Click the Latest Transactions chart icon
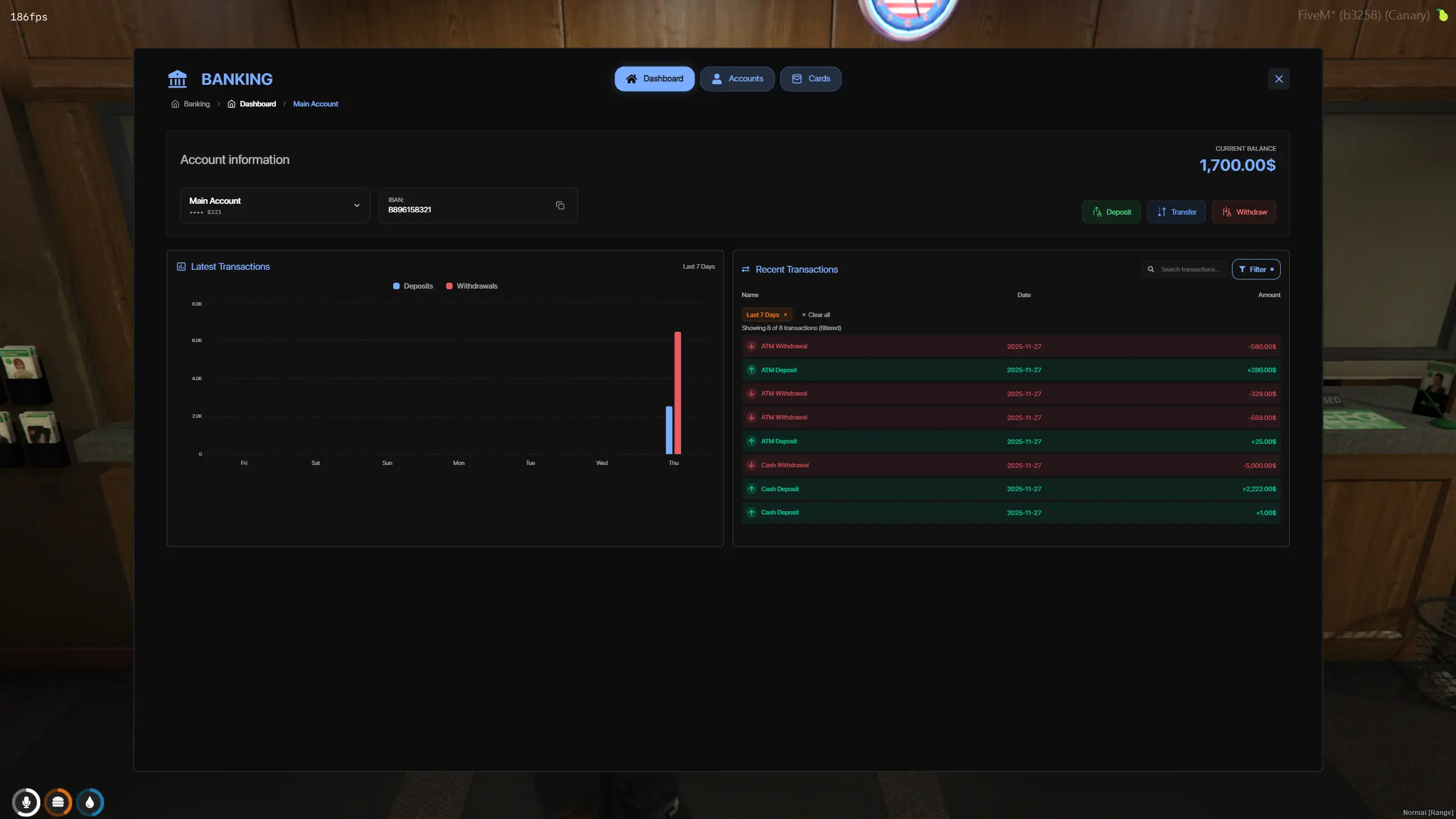The image size is (1456, 819). pyautogui.click(x=181, y=266)
